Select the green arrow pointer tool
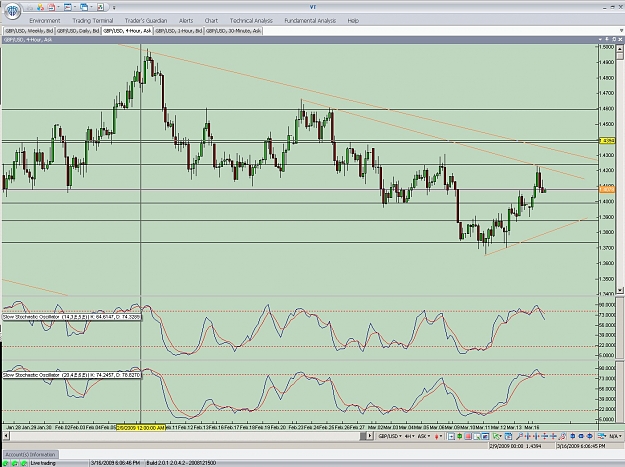The height and width of the screenshot is (467, 625). 496,436
